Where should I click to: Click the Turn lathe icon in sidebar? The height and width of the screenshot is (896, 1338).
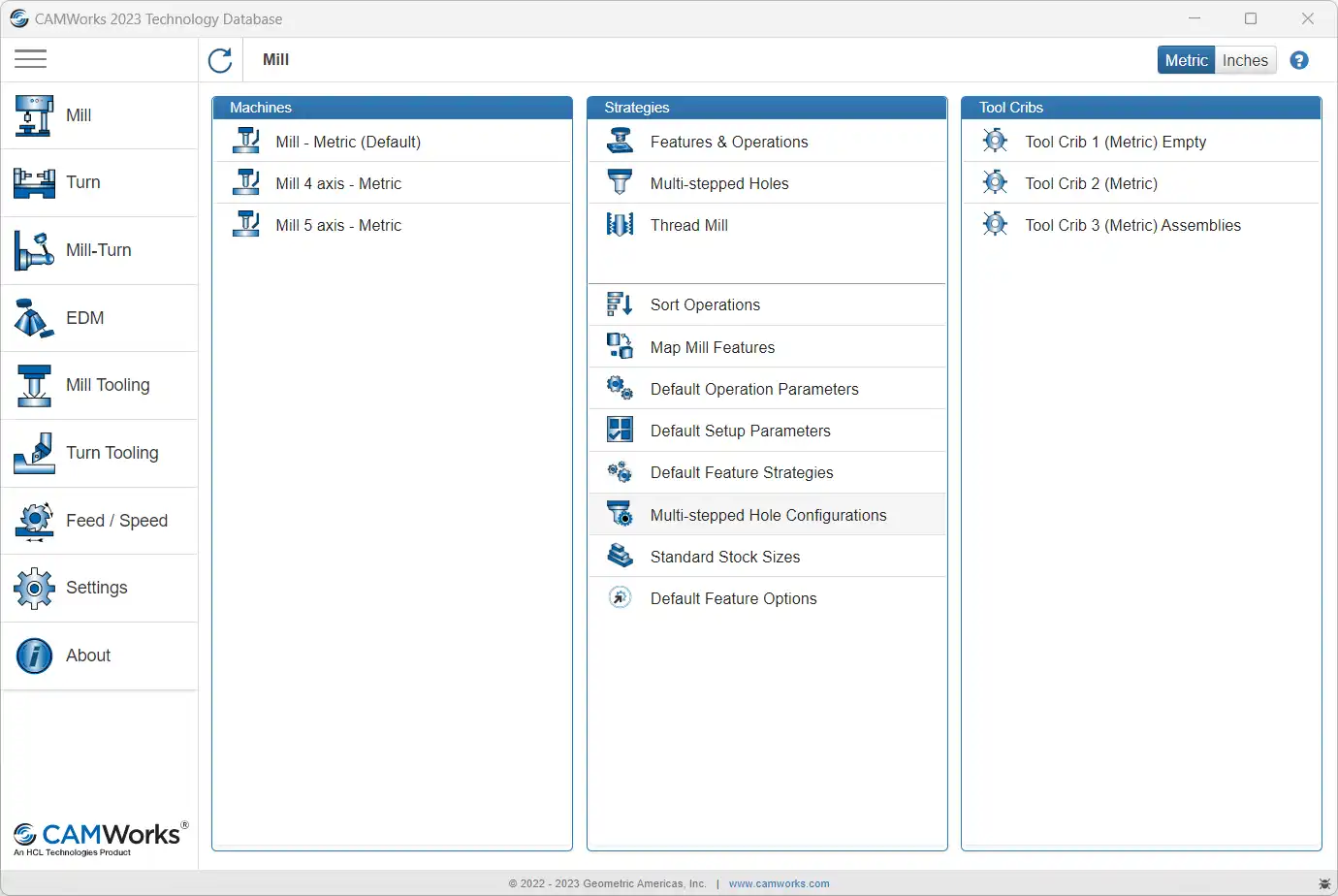pos(34,182)
